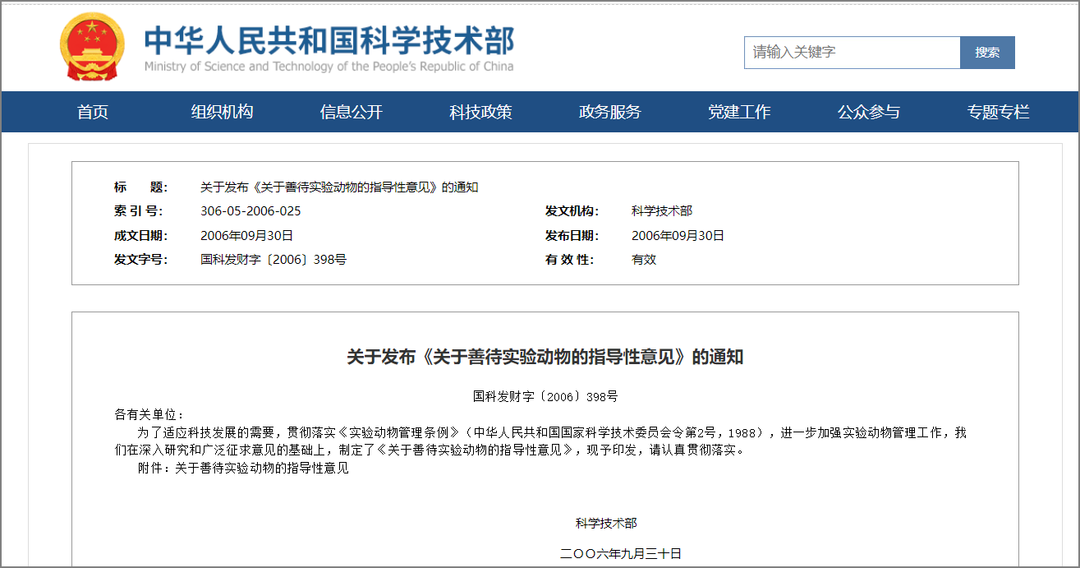This screenshot has height=568, width=1080.
Task: Focus the 请输入关键字 search field
Action: (x=852, y=52)
